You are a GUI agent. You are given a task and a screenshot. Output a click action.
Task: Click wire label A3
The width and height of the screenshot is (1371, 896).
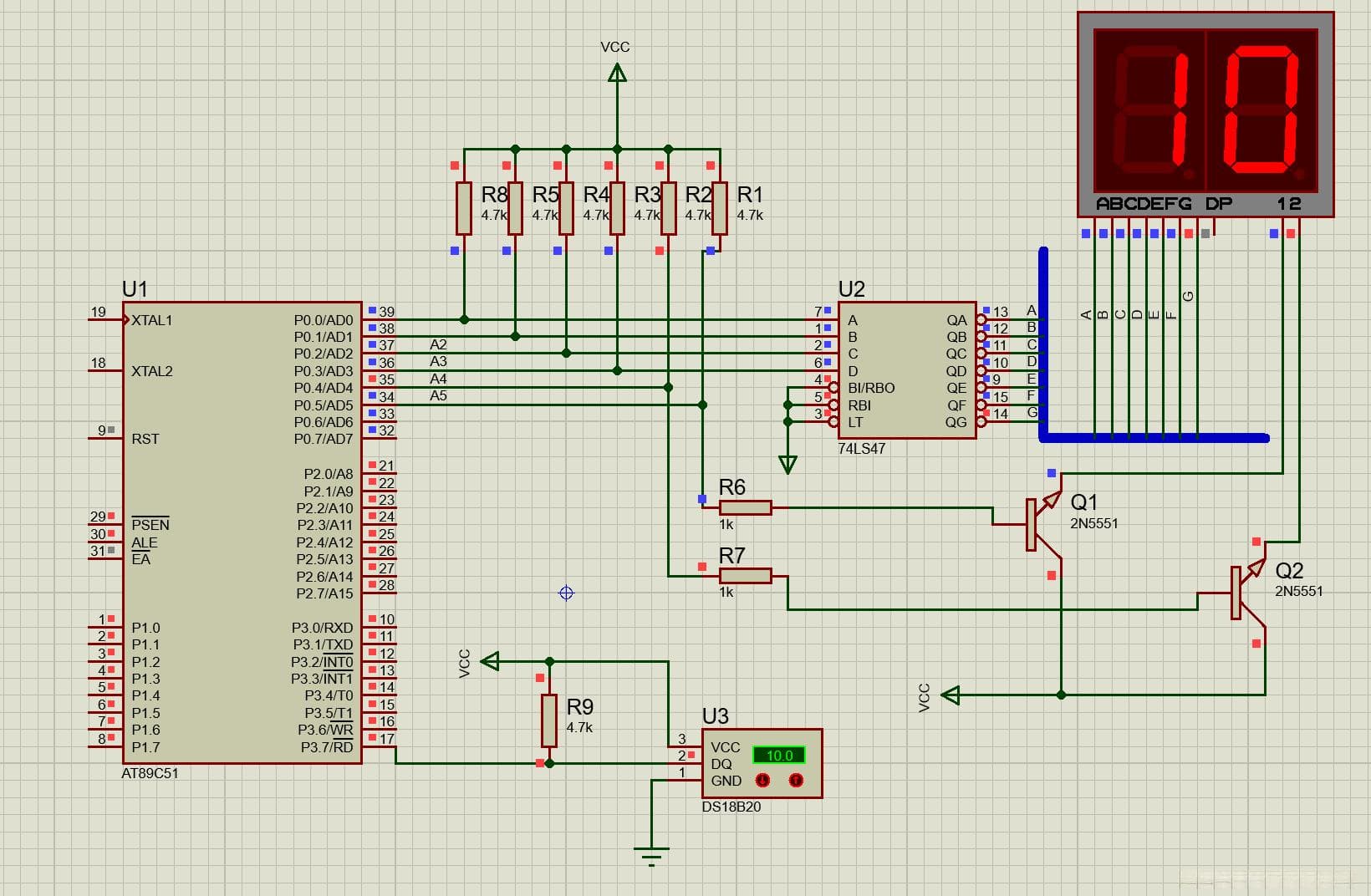(x=438, y=361)
